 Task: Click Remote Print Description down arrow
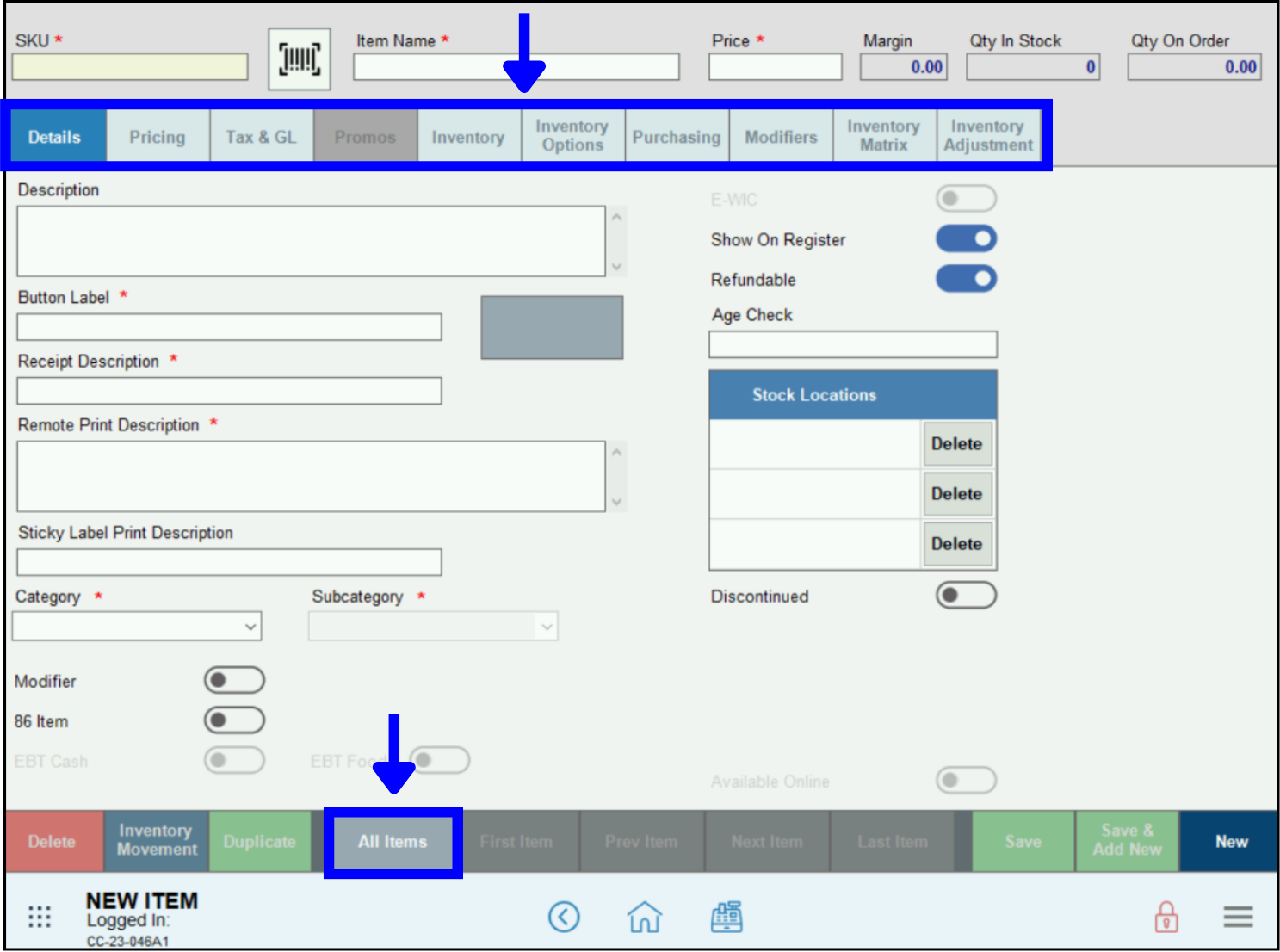[616, 502]
